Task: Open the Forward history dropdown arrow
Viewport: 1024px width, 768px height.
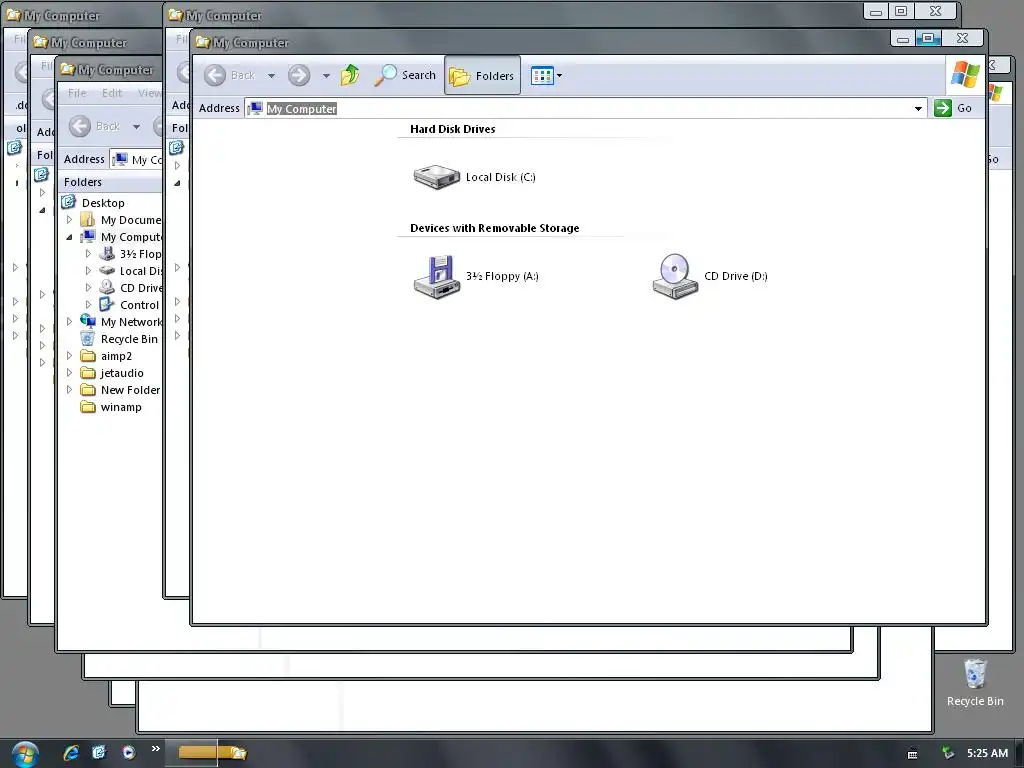Action: 326,76
